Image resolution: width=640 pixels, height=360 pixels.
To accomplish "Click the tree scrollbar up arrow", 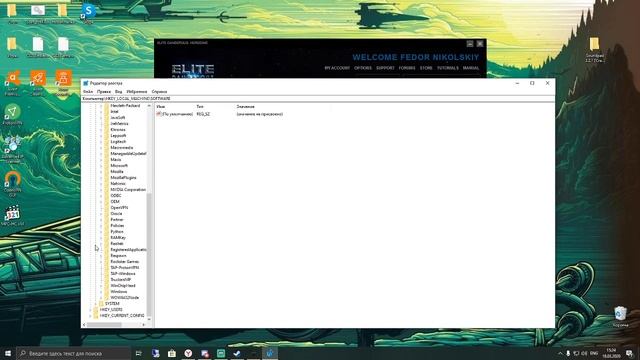I will [149, 106].
